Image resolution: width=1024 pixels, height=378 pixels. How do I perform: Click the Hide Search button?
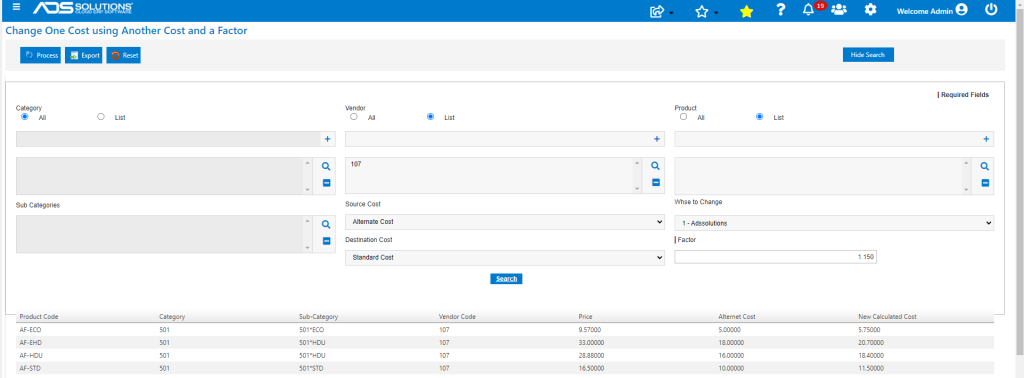click(x=868, y=55)
